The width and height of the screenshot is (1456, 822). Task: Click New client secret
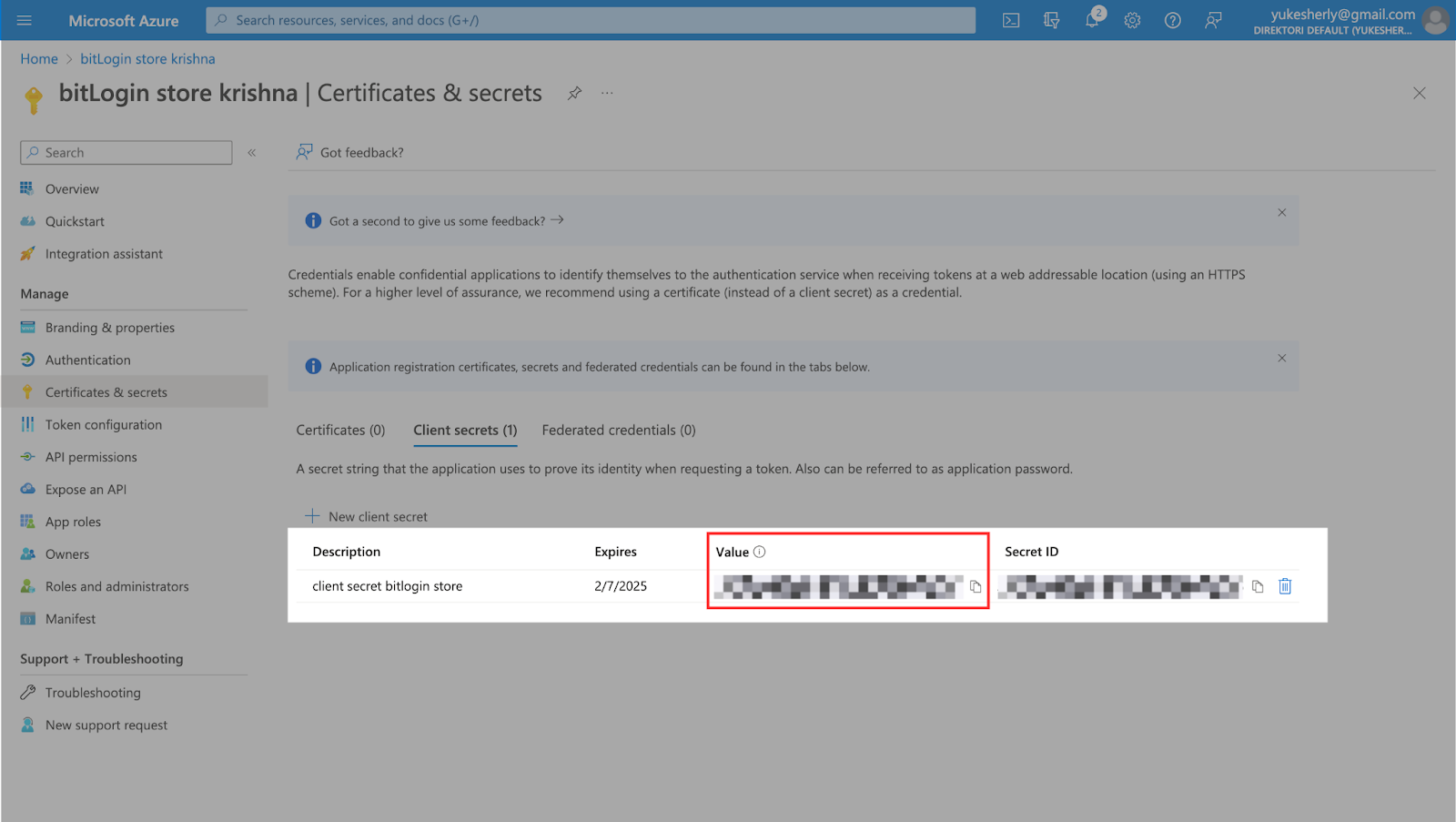366,516
